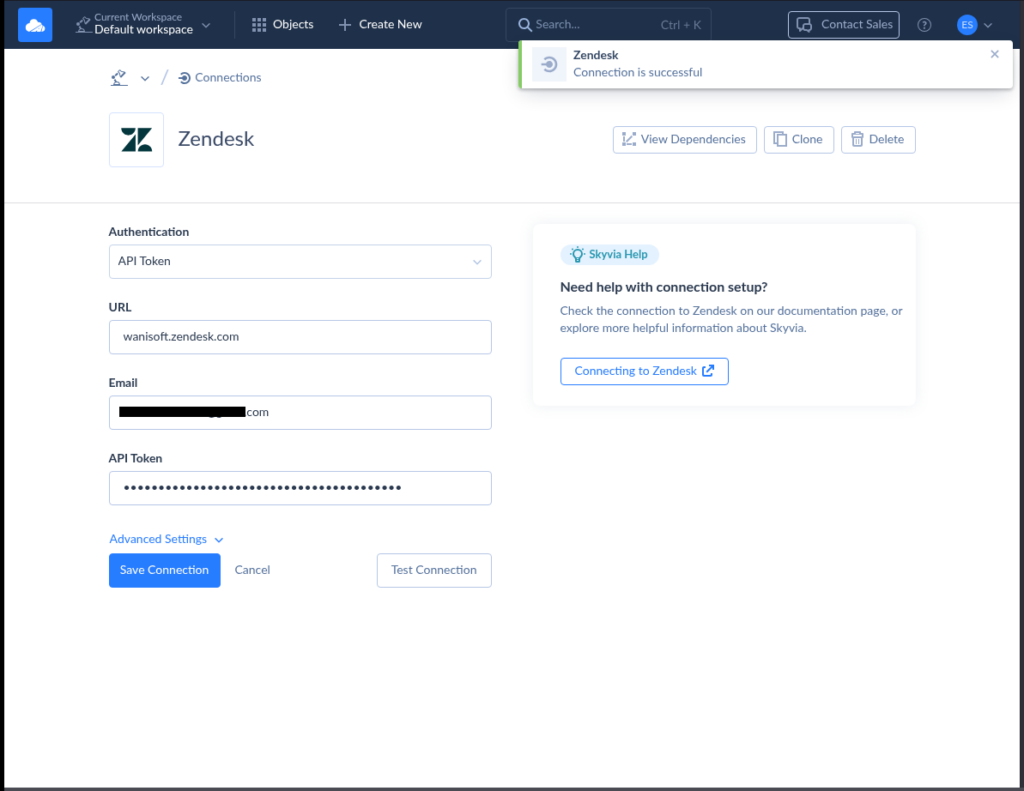Screen dimensions: 1024x791
Task: Click the workspace breadcrumb icon
Action: pyautogui.click(x=119, y=78)
